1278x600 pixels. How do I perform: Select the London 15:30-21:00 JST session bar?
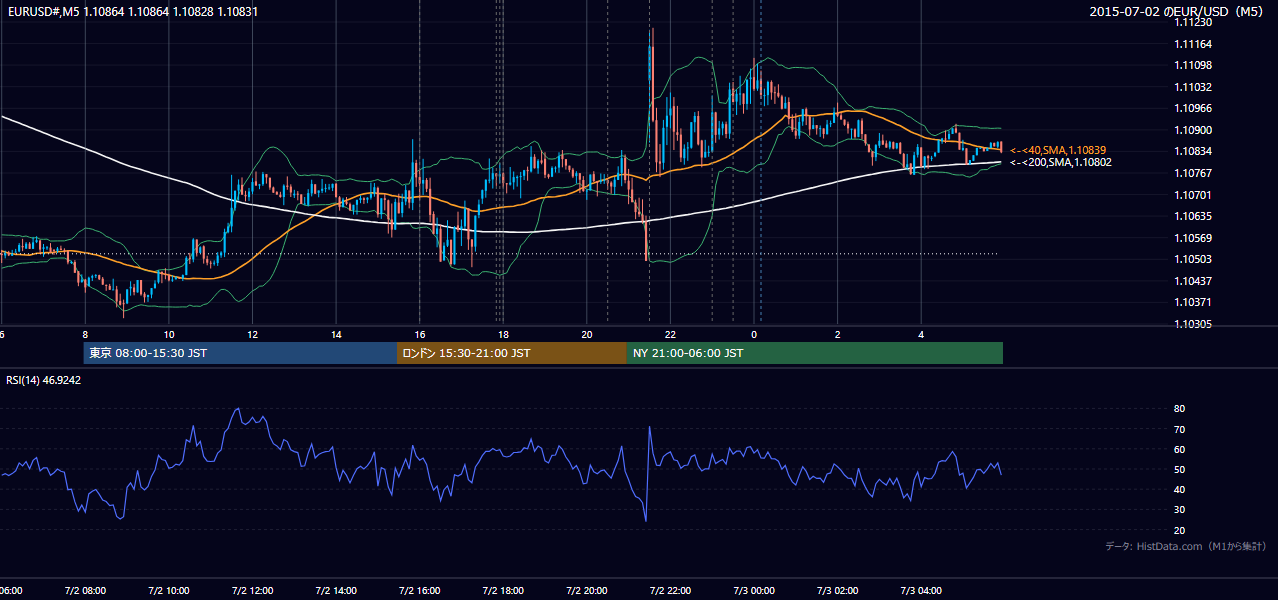[512, 353]
